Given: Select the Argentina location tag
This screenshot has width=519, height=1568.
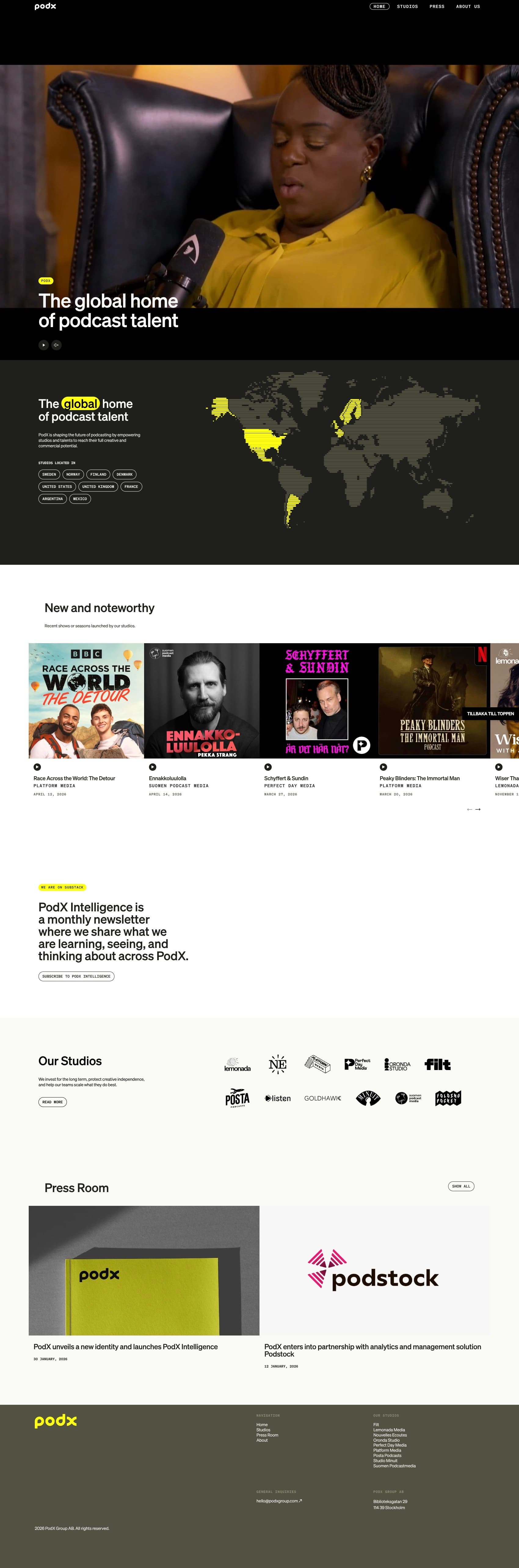Looking at the screenshot, I should [53, 499].
